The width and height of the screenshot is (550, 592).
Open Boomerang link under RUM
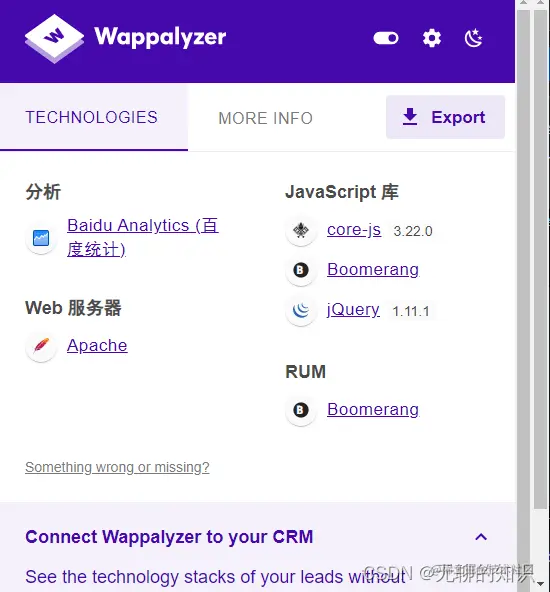click(x=373, y=410)
